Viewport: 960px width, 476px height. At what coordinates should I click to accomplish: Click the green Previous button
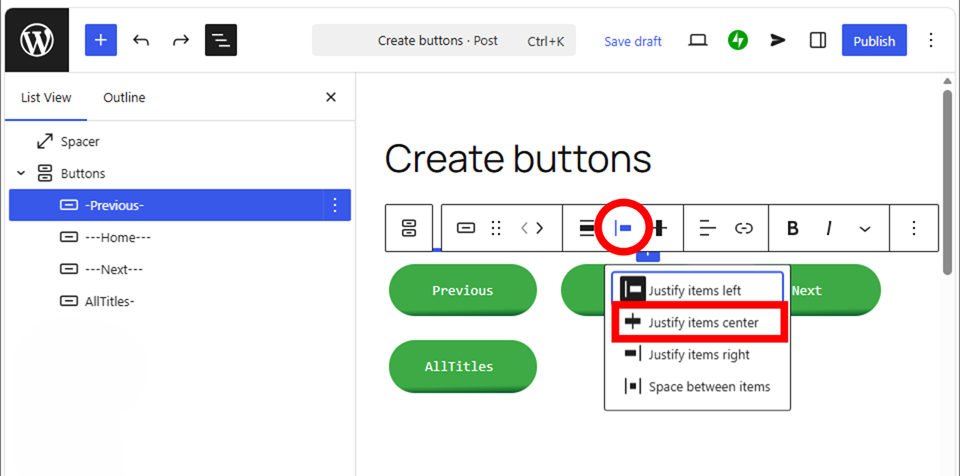(x=463, y=290)
